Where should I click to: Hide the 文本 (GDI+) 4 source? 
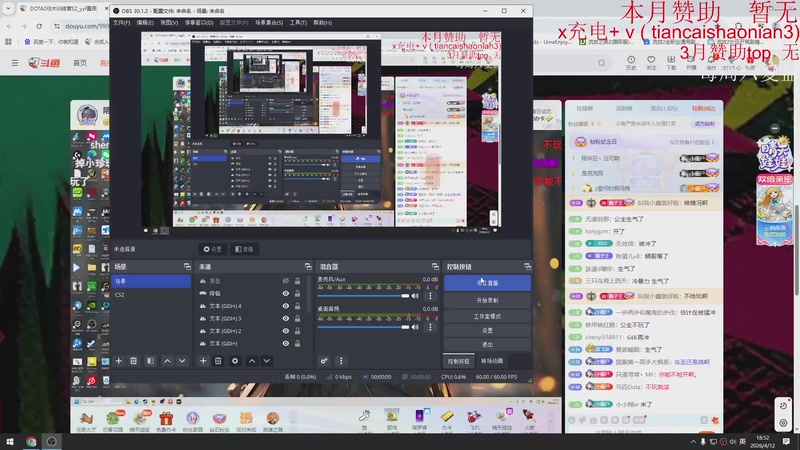(x=286, y=306)
